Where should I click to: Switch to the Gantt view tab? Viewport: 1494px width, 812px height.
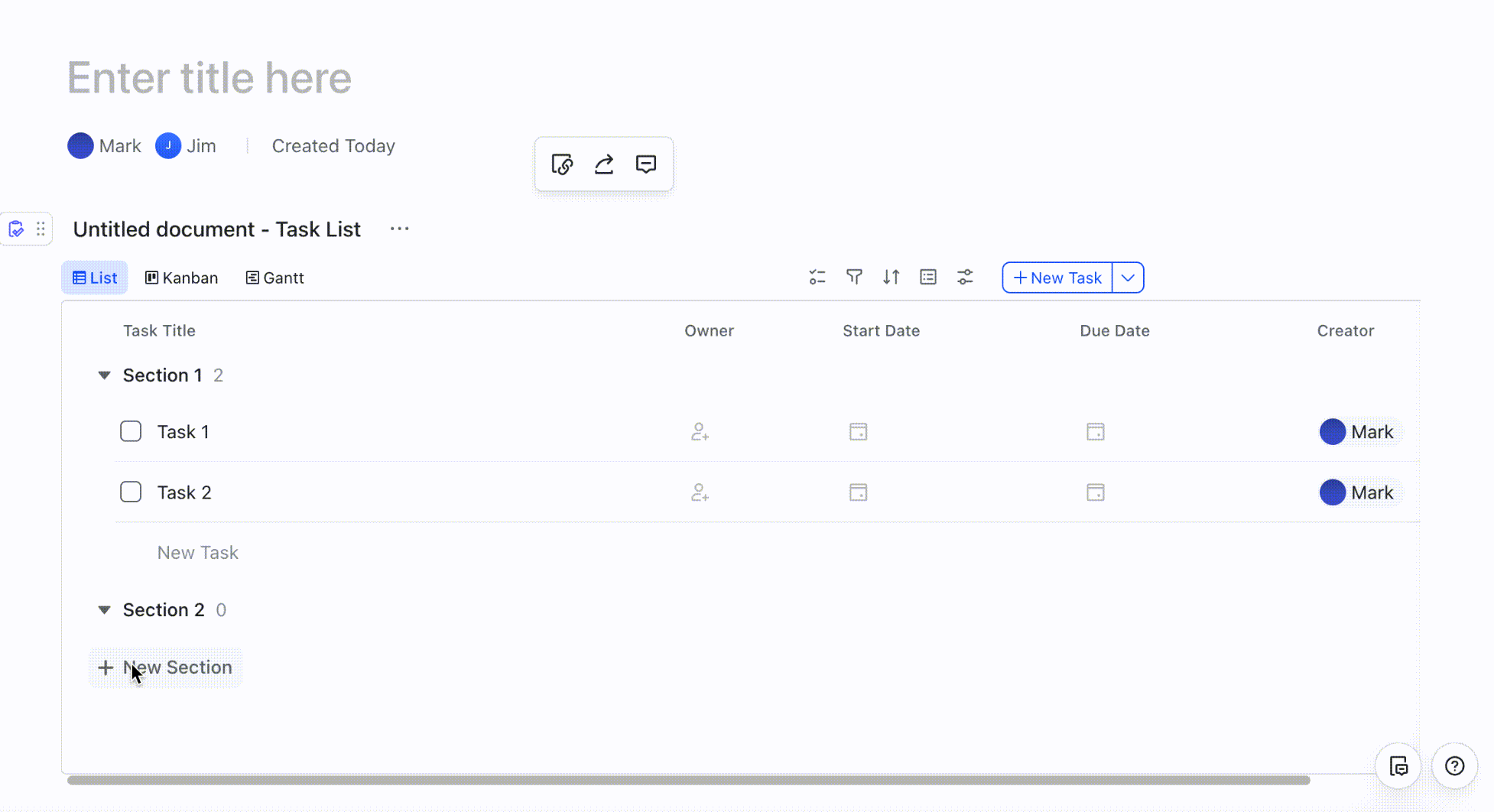[x=274, y=277]
